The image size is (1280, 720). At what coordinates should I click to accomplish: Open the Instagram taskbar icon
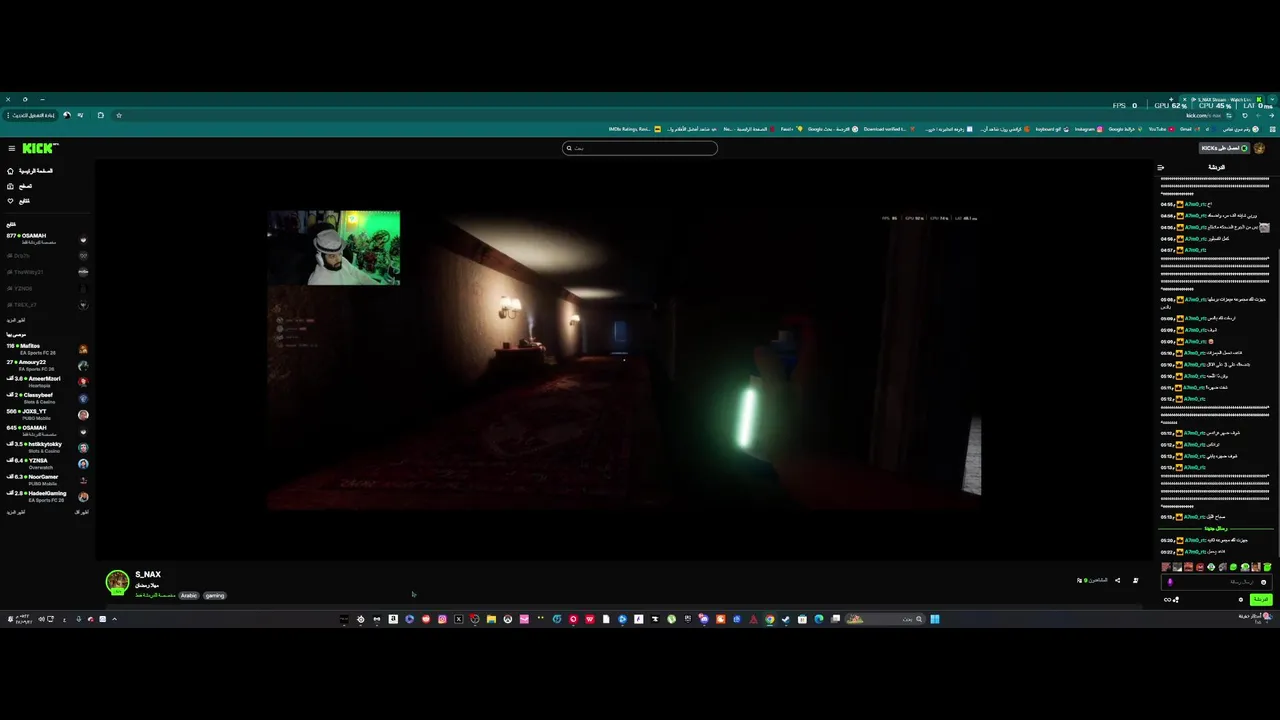pos(442,619)
